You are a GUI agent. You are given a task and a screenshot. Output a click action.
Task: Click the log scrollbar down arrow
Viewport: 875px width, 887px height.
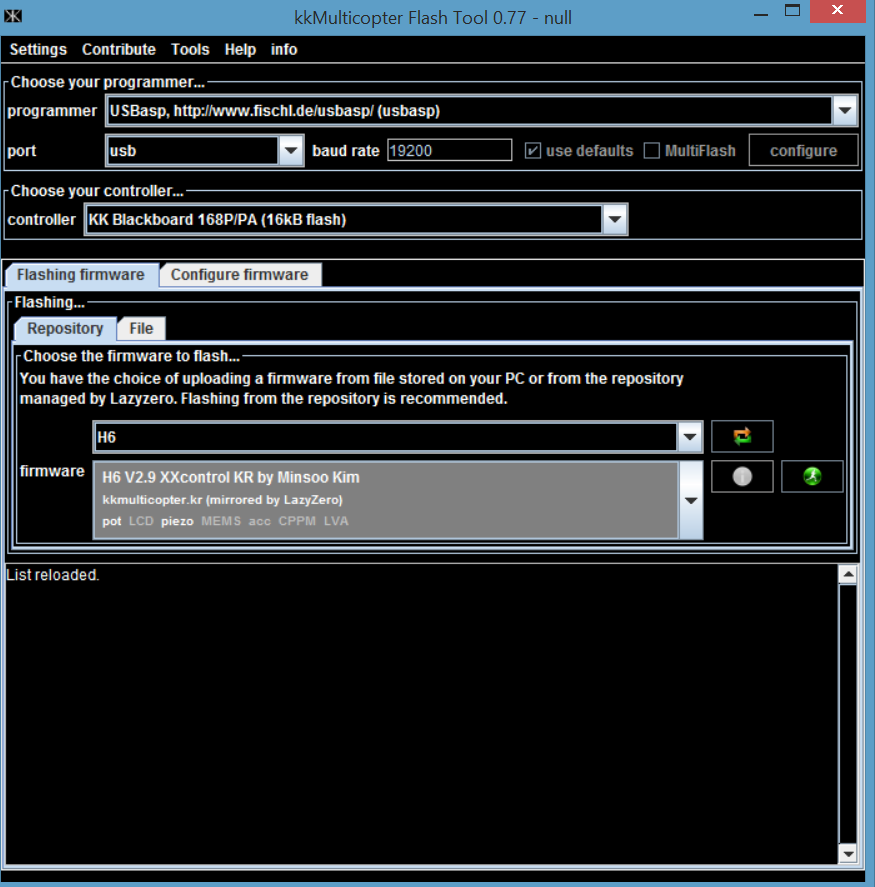848,853
